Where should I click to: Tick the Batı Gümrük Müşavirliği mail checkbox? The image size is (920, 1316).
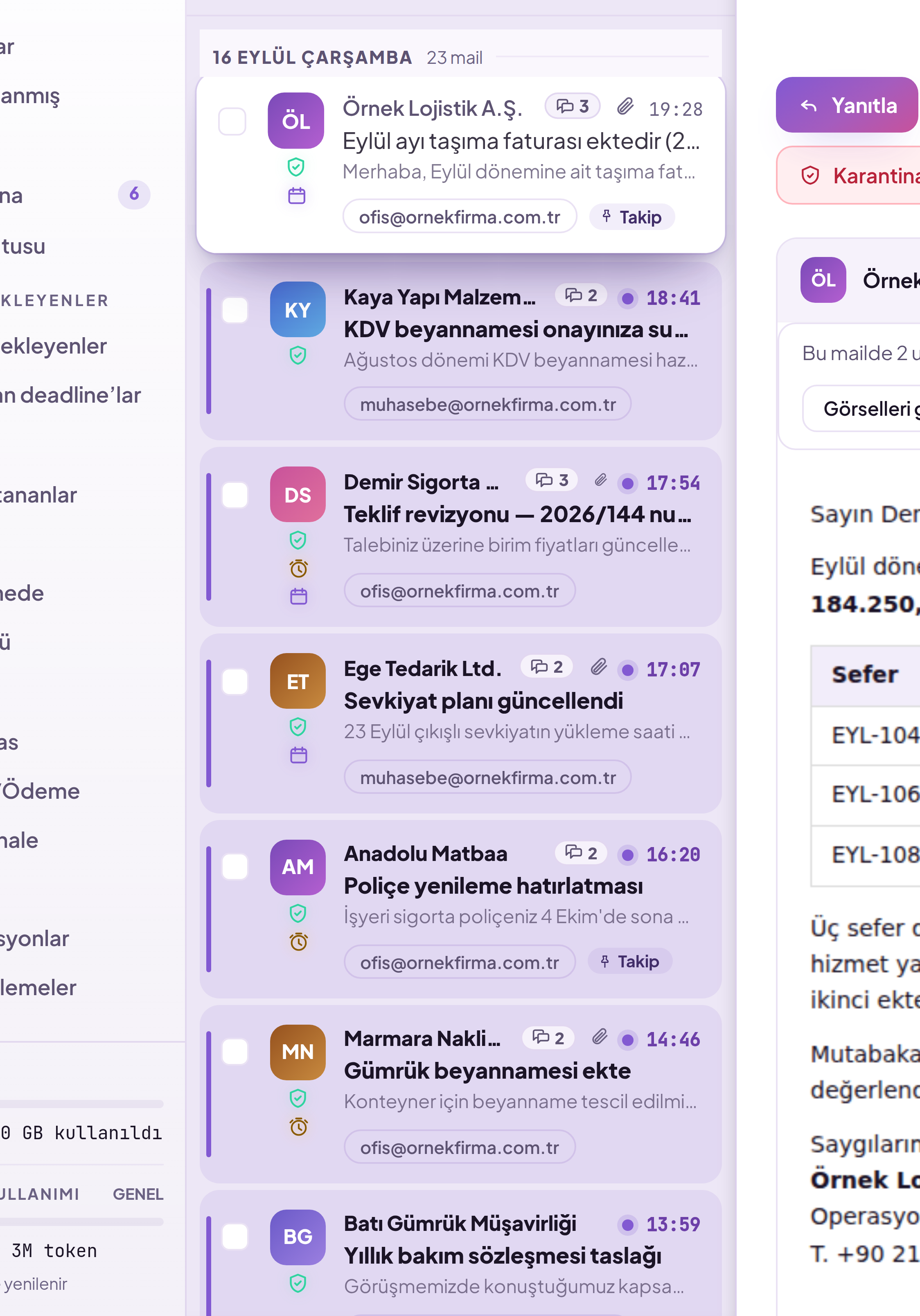coord(235,1237)
